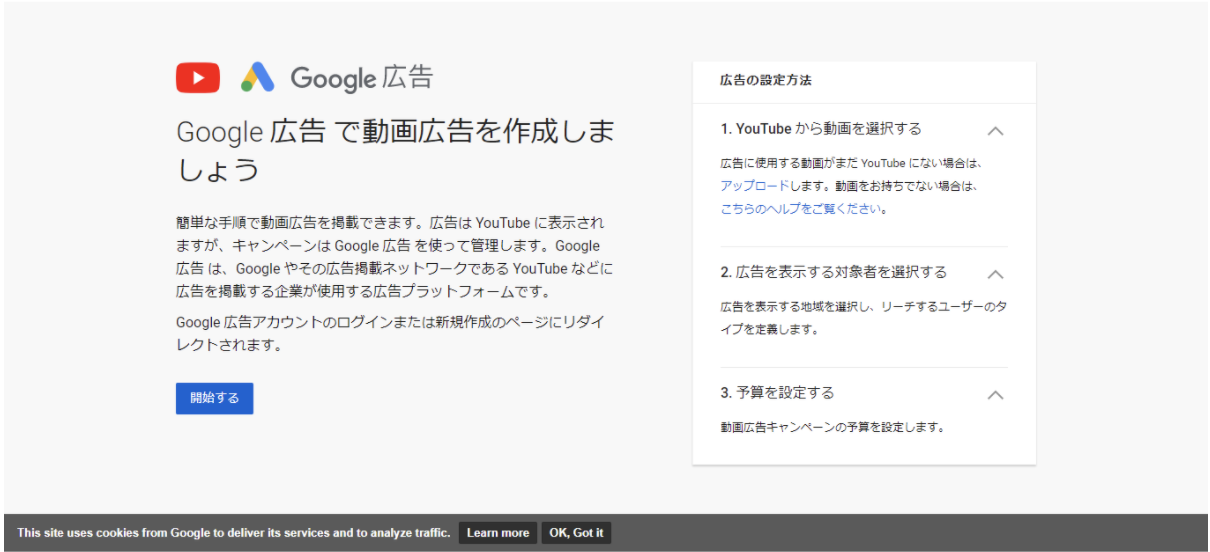Select heading 3. 予算を設定する
The width and height of the screenshot is (1210, 552).
point(777,393)
